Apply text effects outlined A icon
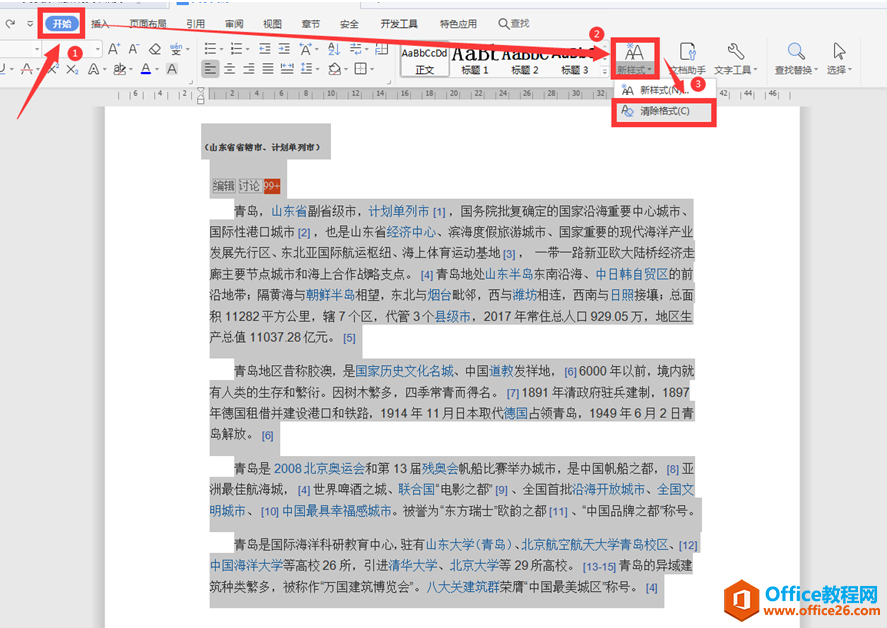 [x=94, y=69]
